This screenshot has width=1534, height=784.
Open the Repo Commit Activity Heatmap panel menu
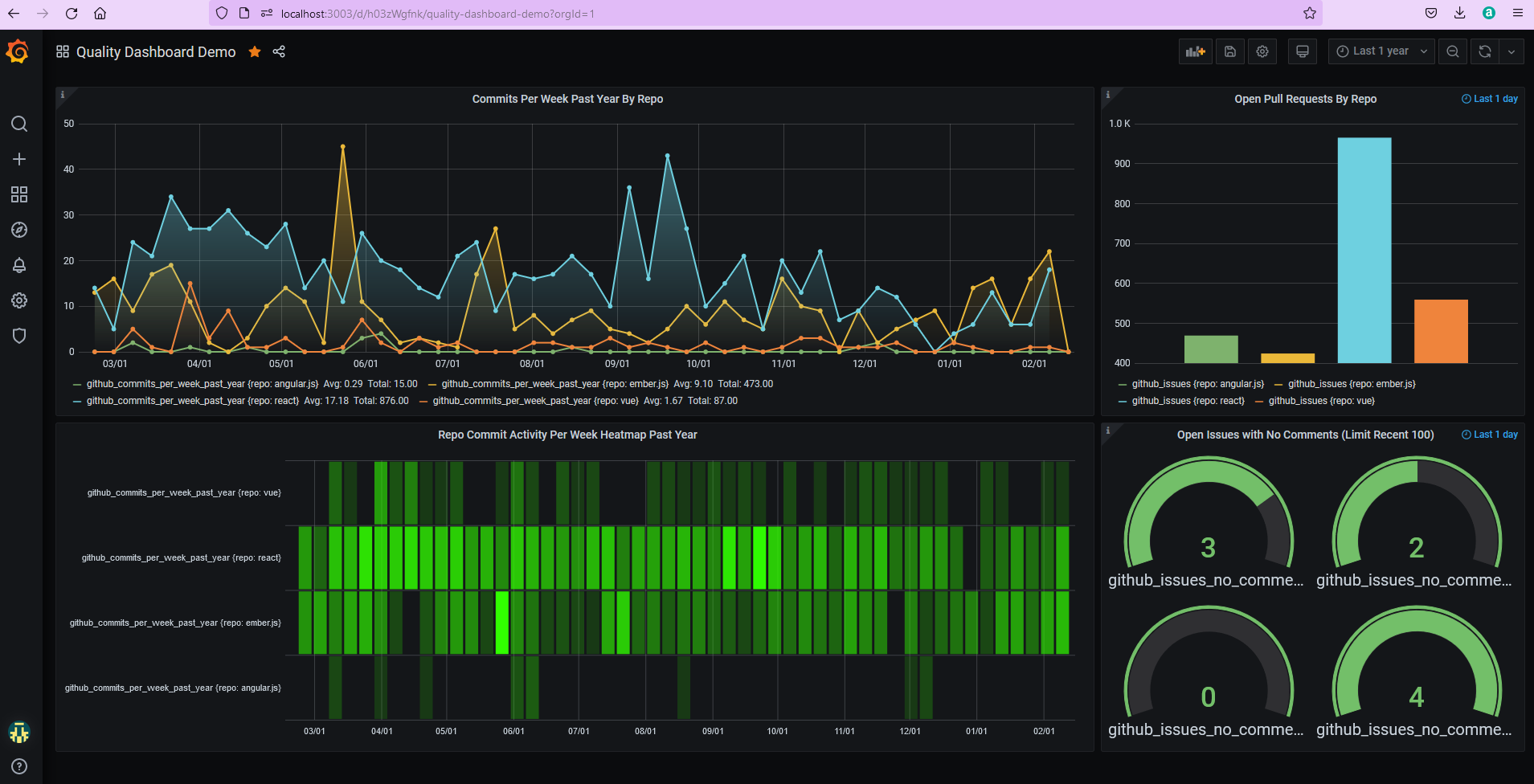[x=567, y=435]
